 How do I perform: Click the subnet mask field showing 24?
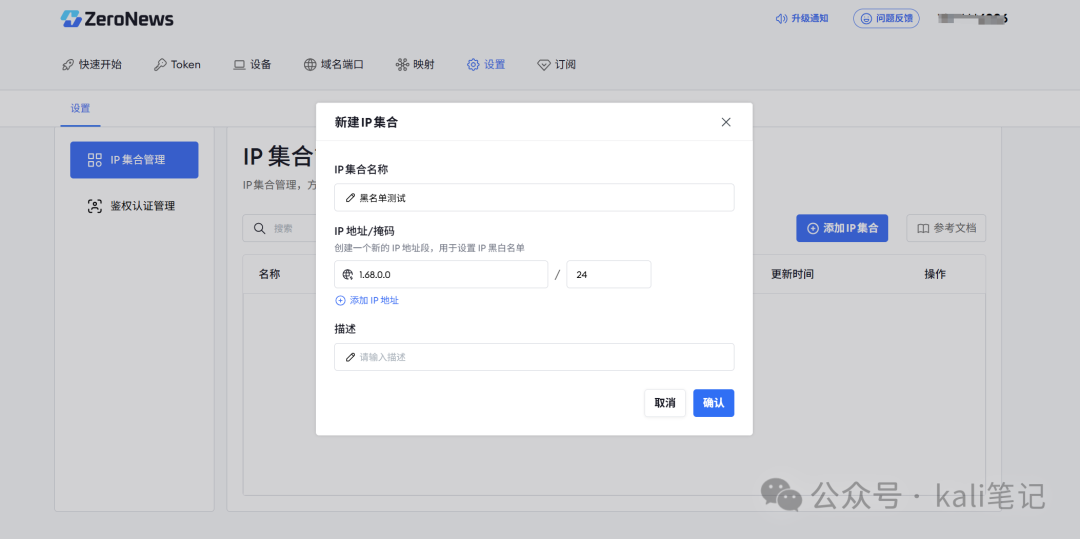click(608, 274)
